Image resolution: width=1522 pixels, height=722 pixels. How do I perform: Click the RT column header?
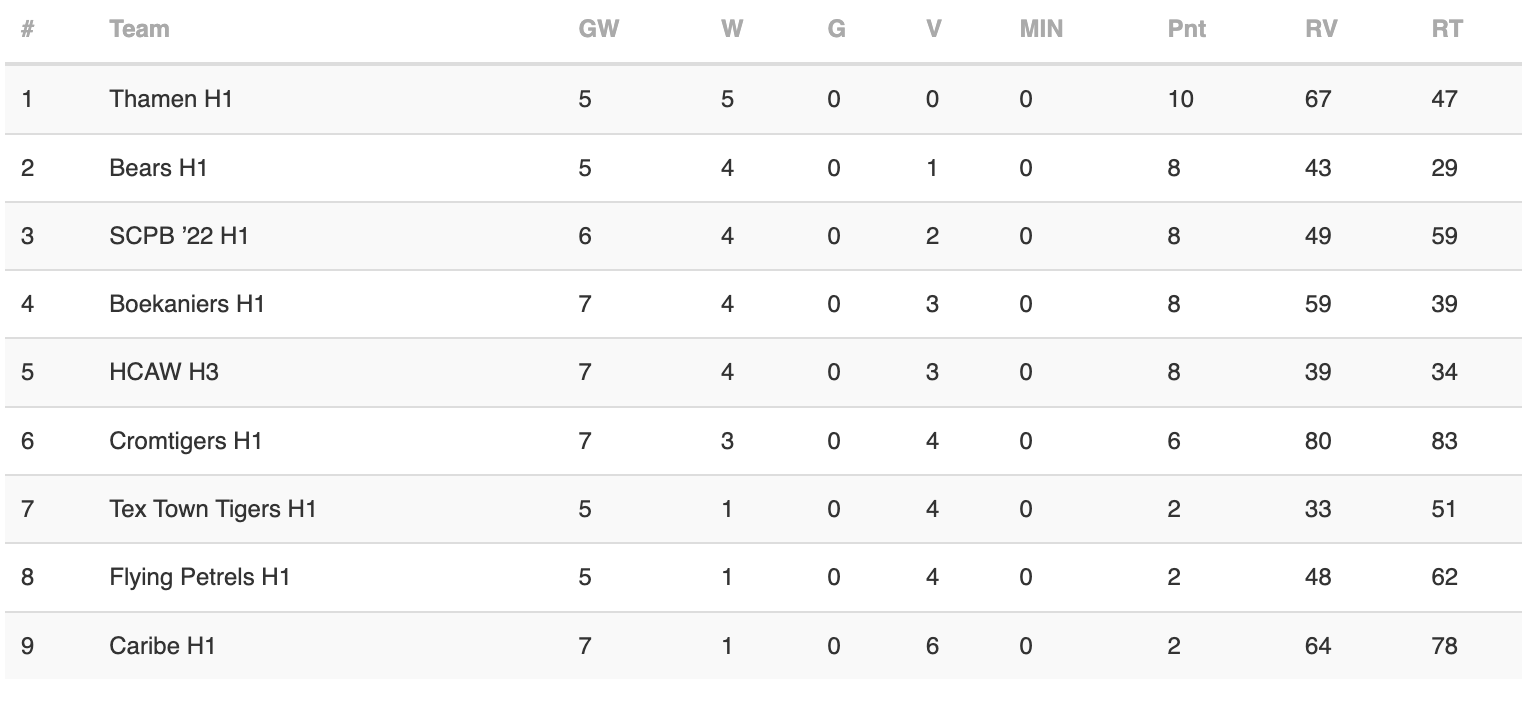pyautogui.click(x=1447, y=29)
